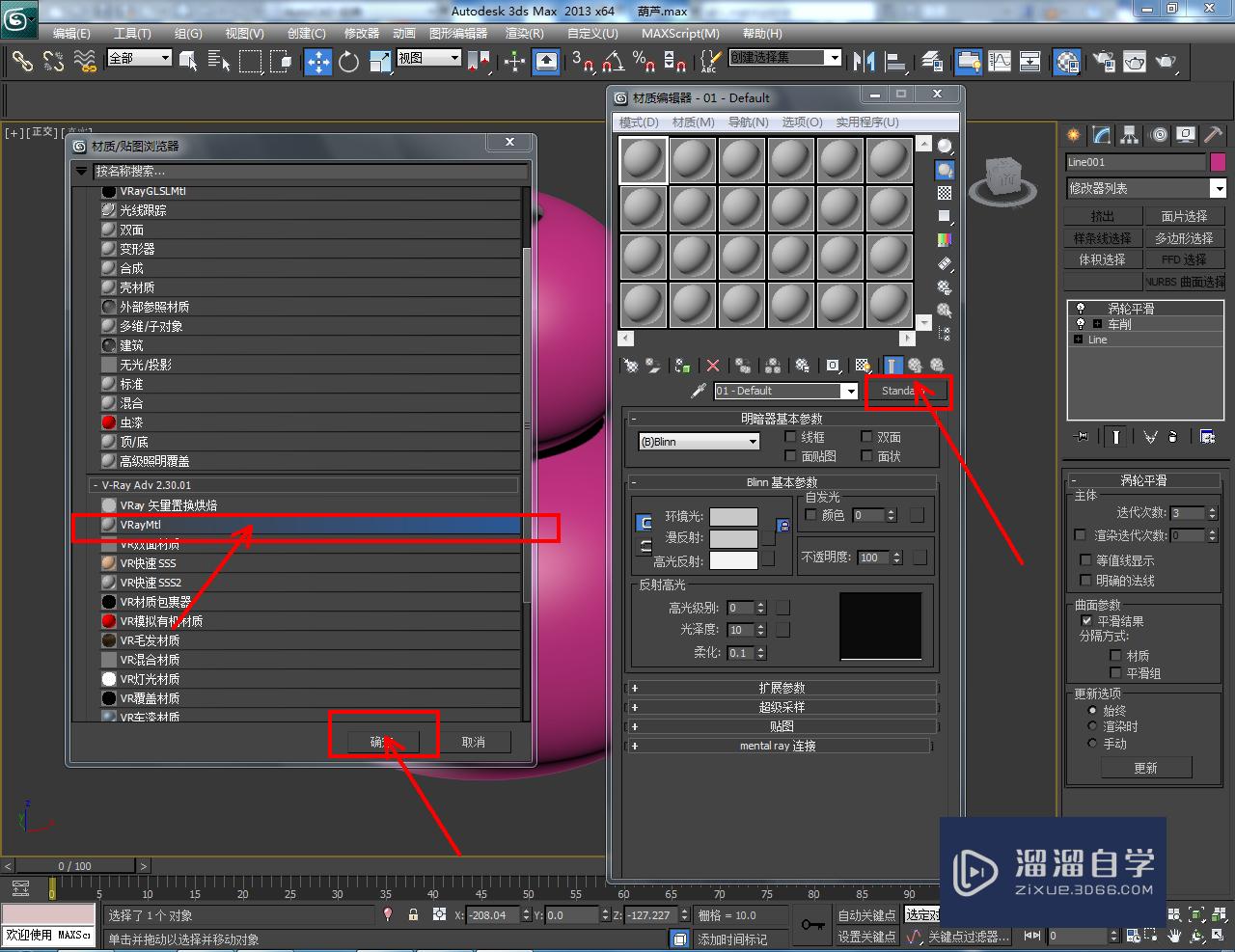The image size is (1235, 952).
Task: Enable 等值线显示 checkbox
Action: (1085, 560)
